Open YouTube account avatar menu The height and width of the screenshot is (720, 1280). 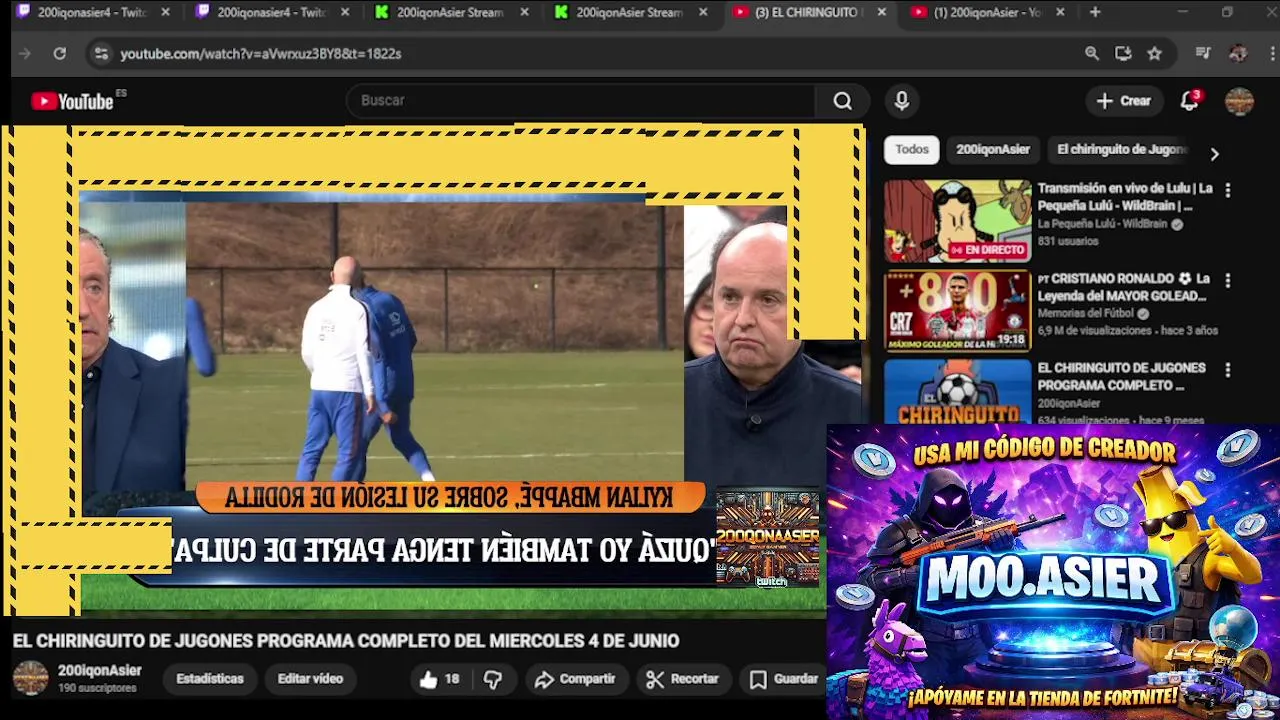pos(1239,101)
